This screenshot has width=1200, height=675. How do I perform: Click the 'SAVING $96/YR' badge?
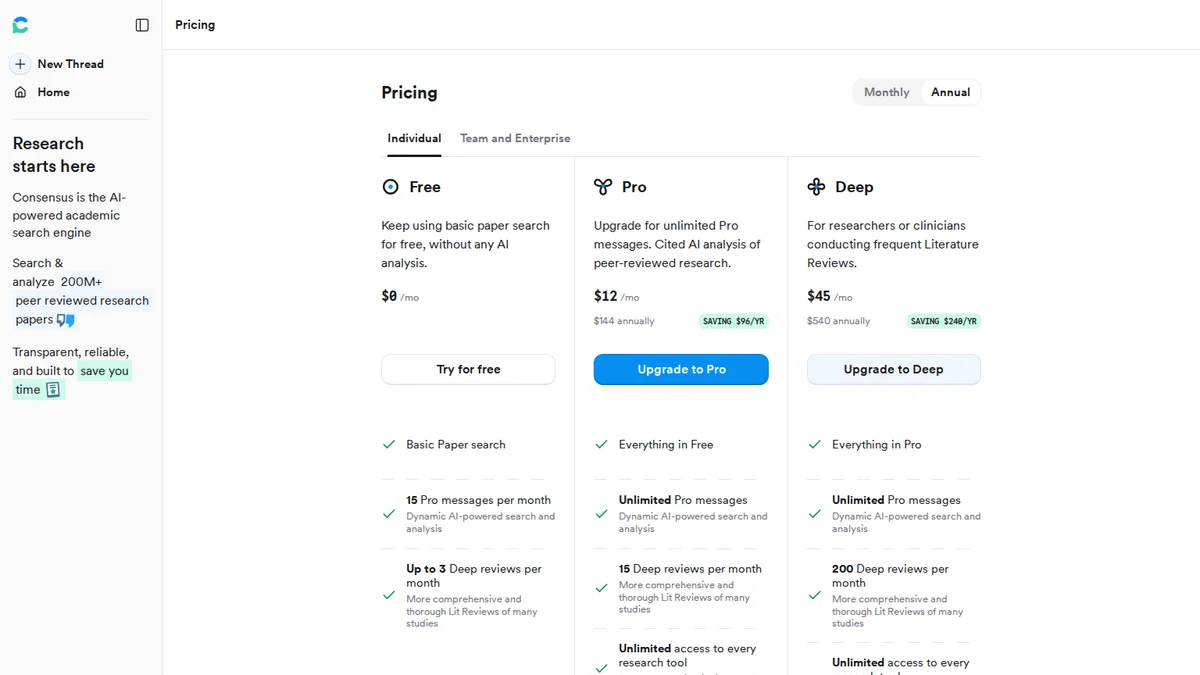click(733, 321)
